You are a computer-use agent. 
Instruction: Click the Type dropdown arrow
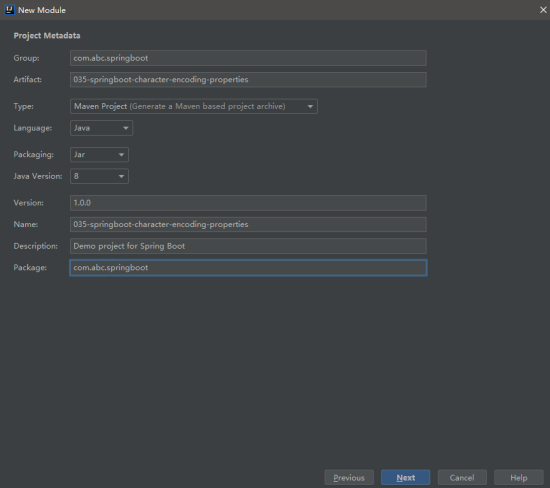310,106
